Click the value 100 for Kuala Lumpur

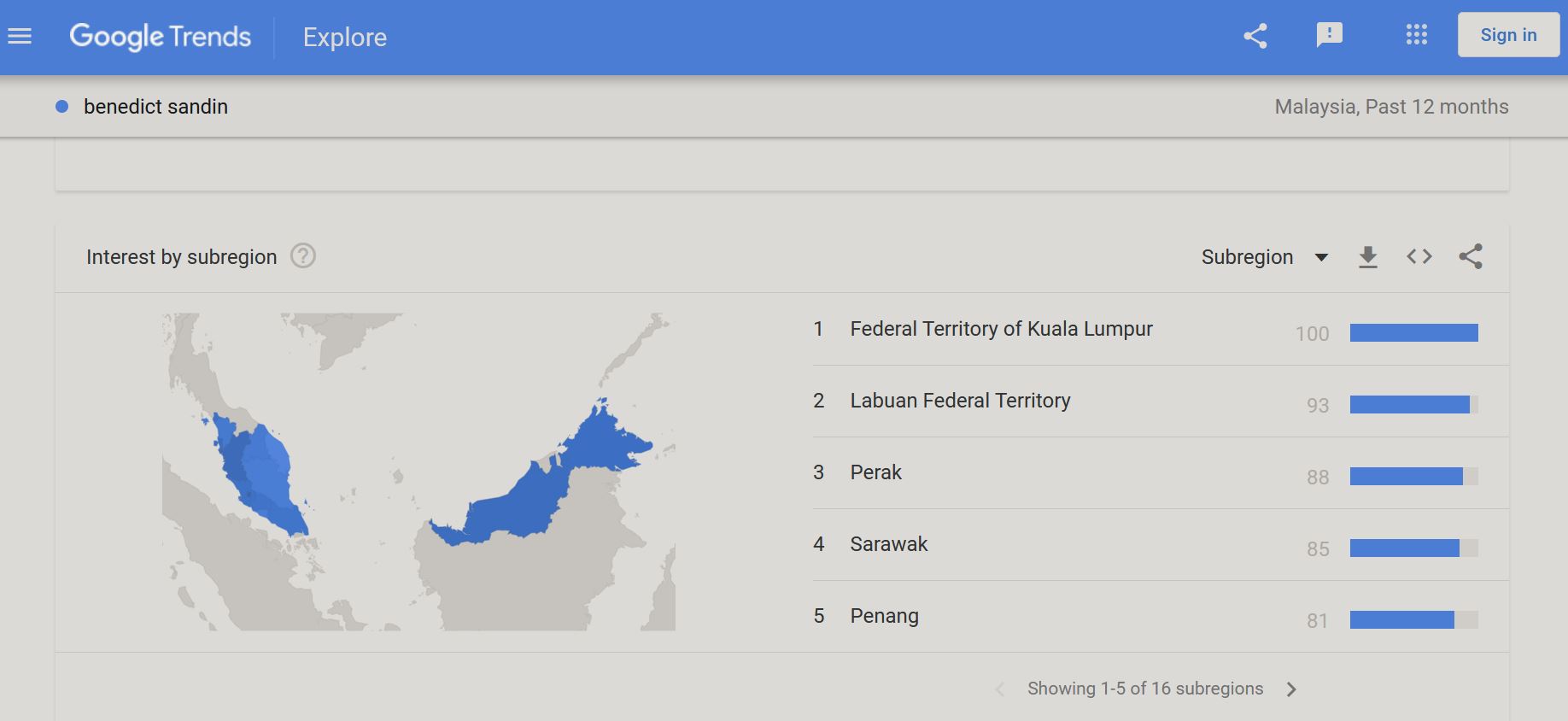click(x=1312, y=334)
